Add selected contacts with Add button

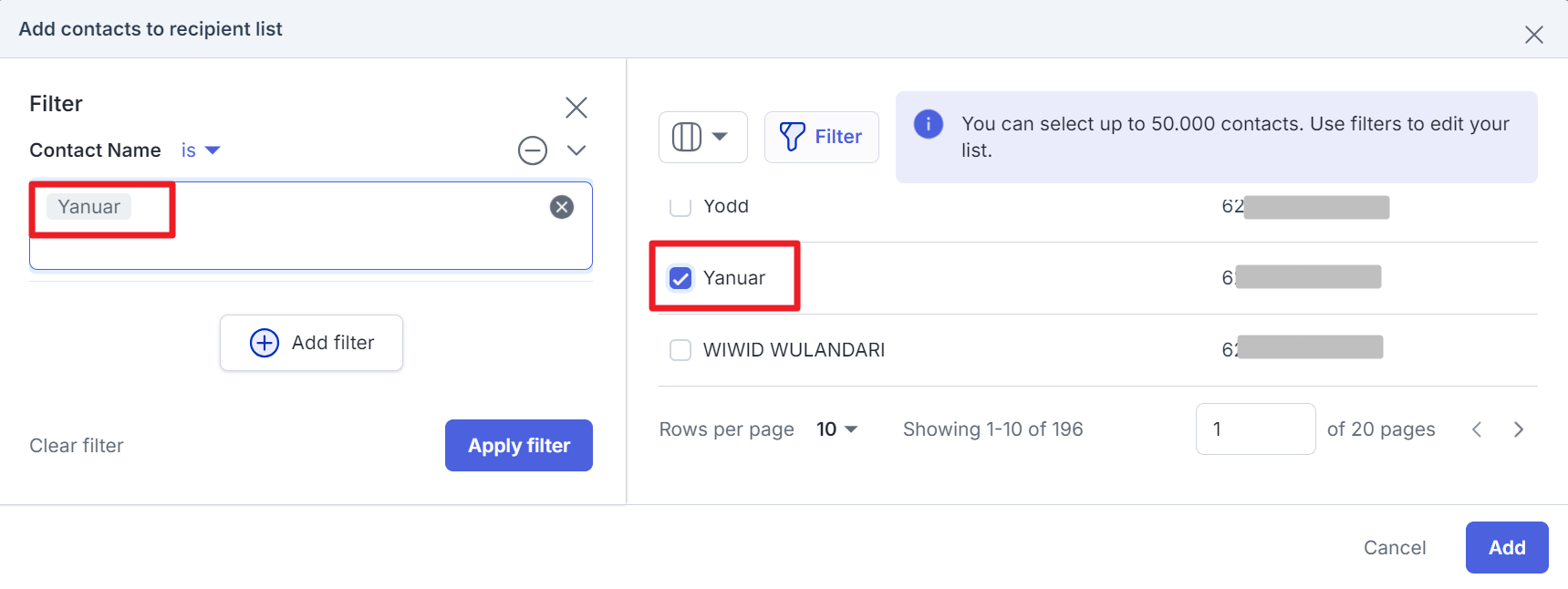[x=1507, y=548]
